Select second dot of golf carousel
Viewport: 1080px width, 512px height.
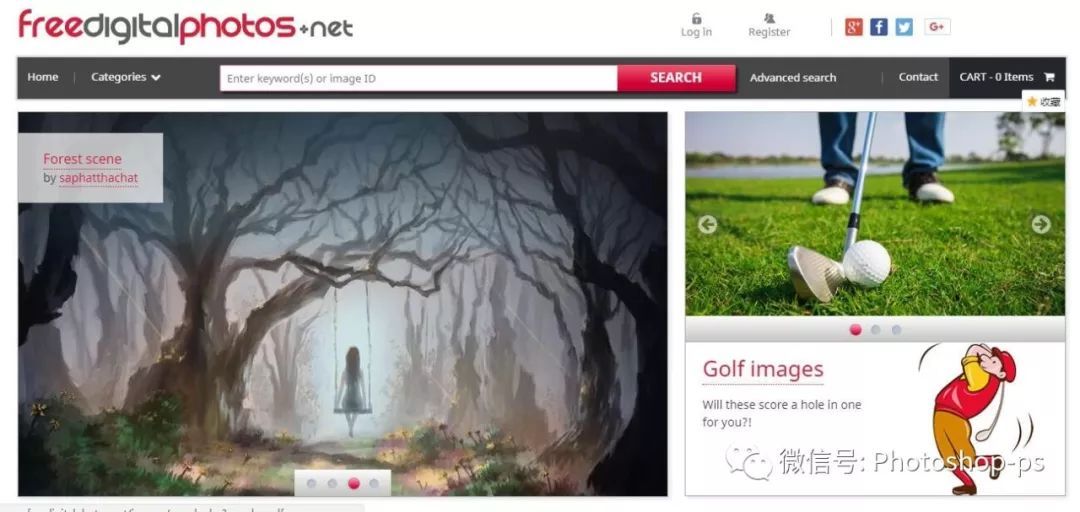tap(876, 330)
